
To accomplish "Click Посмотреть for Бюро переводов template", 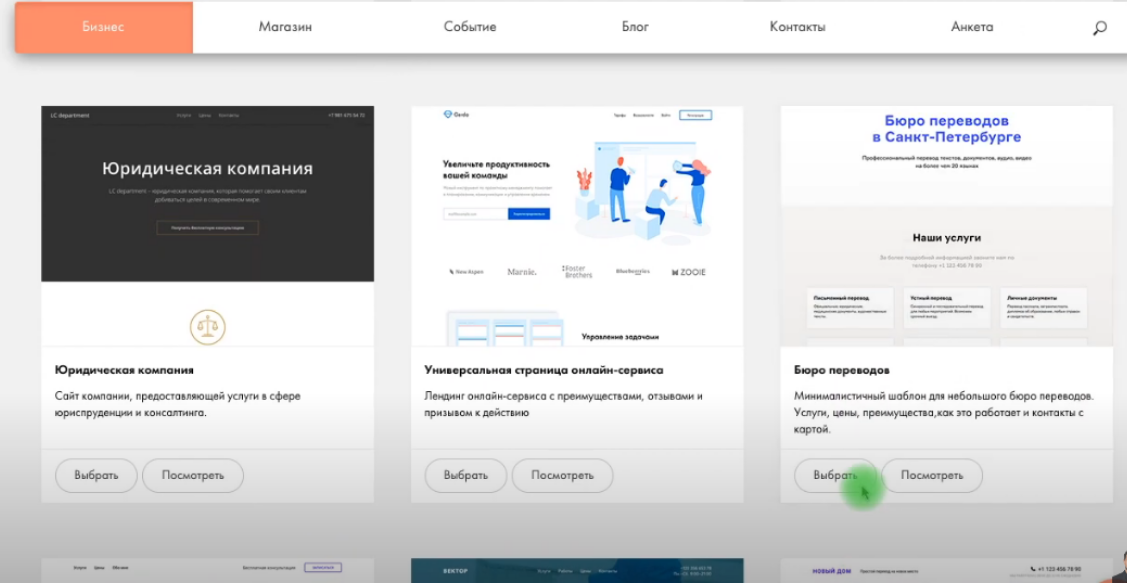I will click(932, 475).
